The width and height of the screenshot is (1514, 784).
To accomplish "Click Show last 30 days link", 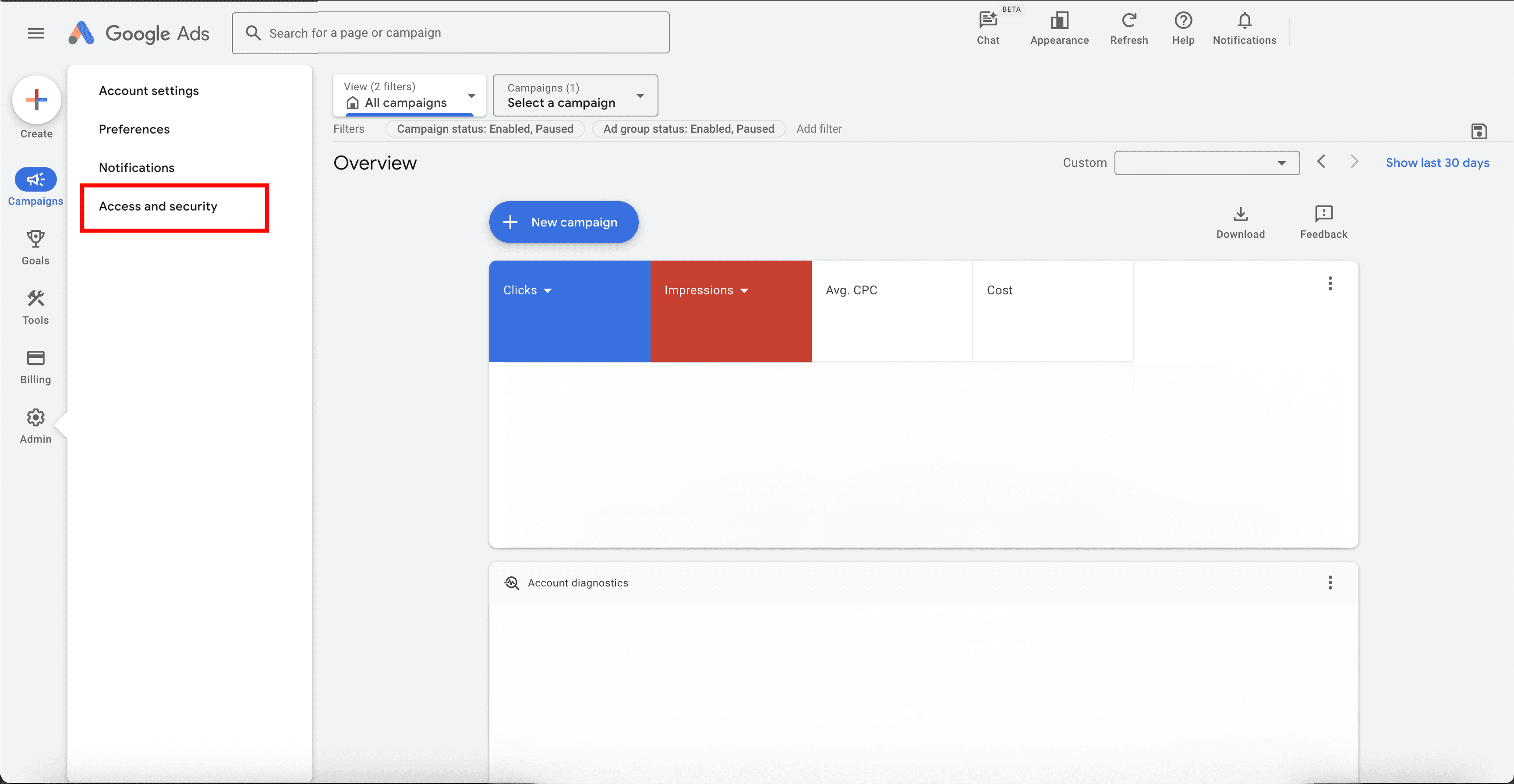I will (x=1437, y=163).
